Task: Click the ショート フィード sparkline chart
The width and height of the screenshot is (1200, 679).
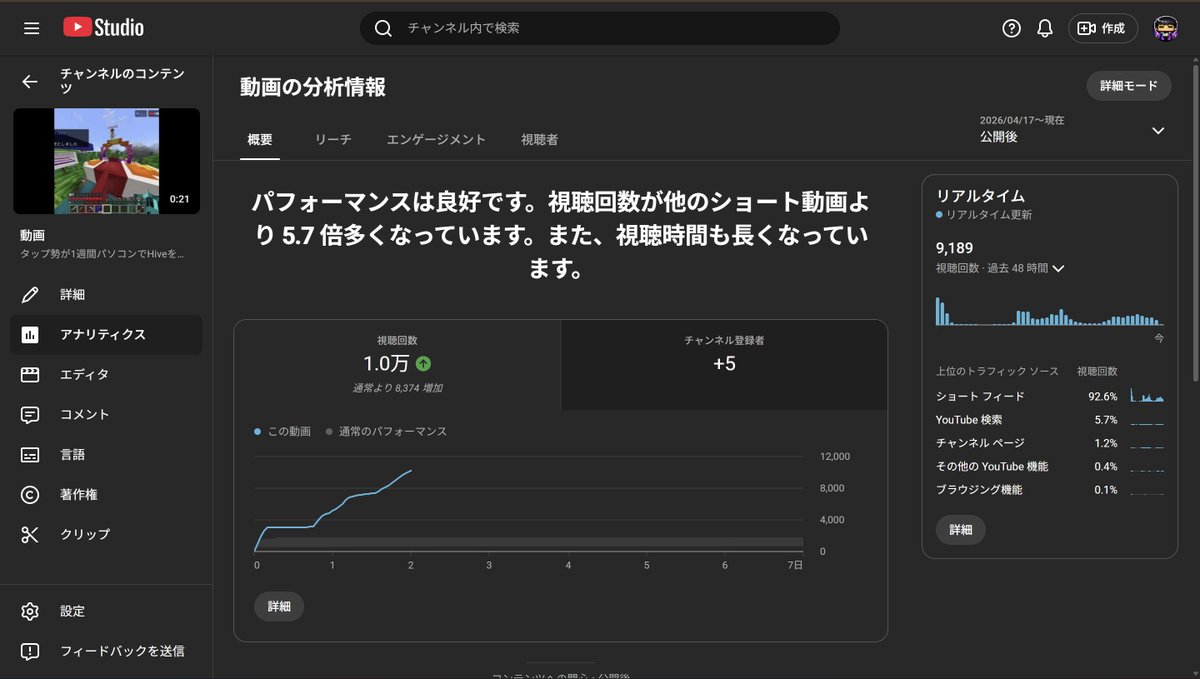Action: (1147, 396)
